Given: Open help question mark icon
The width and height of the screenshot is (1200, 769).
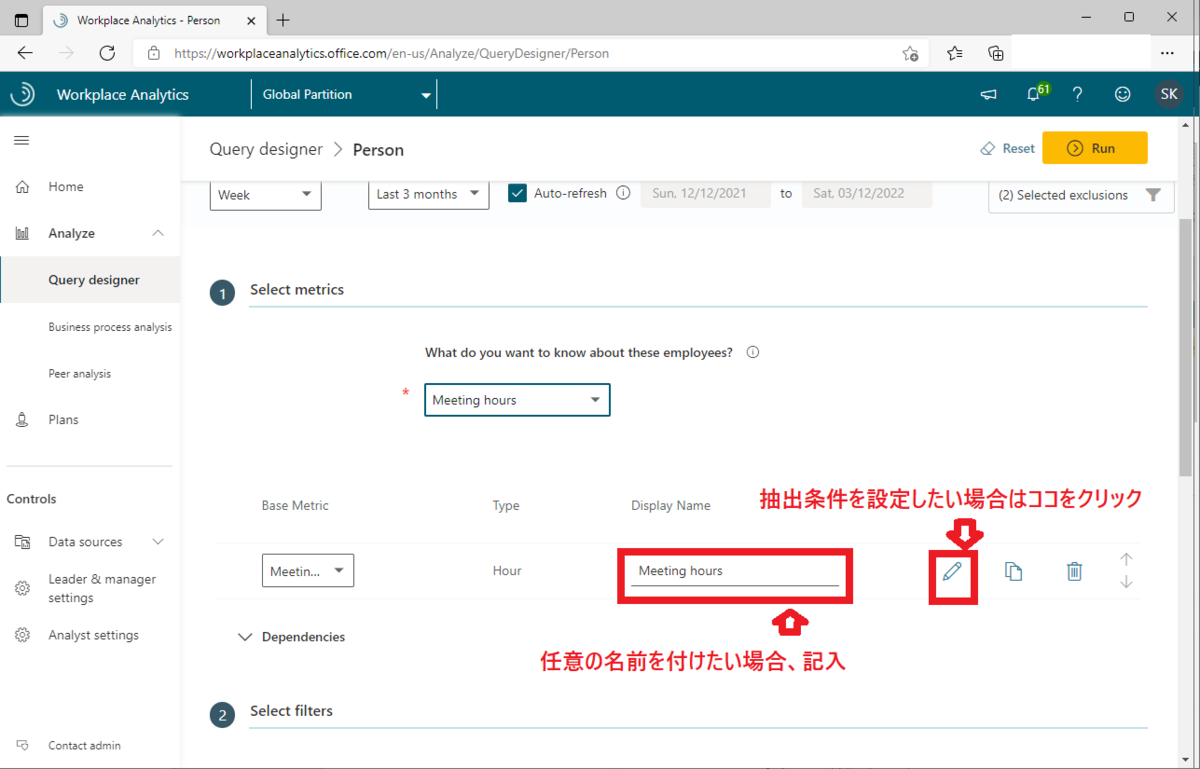Looking at the screenshot, I should (1077, 94).
